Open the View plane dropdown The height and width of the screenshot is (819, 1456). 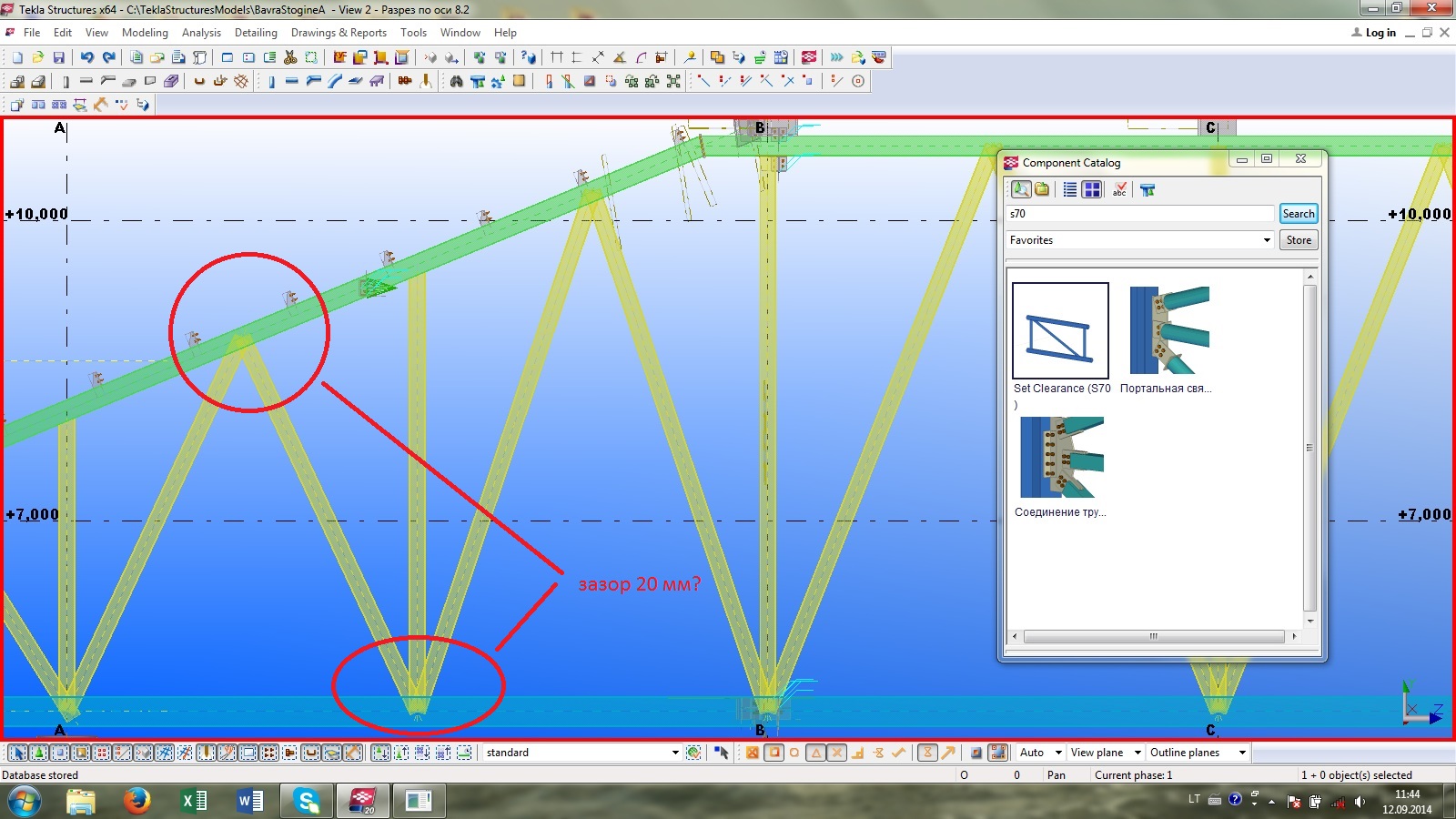(x=1105, y=753)
